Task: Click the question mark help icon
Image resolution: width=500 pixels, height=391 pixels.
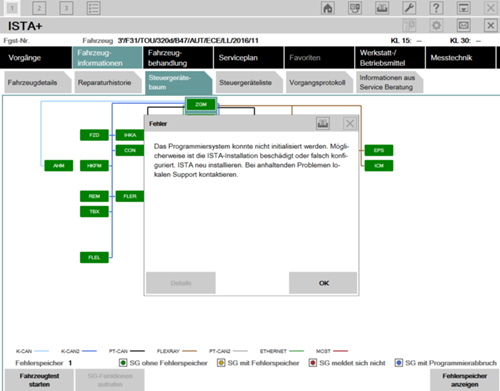Action: pyautogui.click(x=436, y=8)
